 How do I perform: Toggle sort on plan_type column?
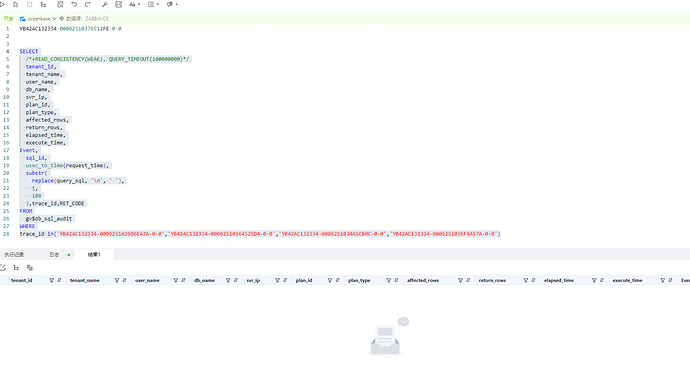(396, 280)
